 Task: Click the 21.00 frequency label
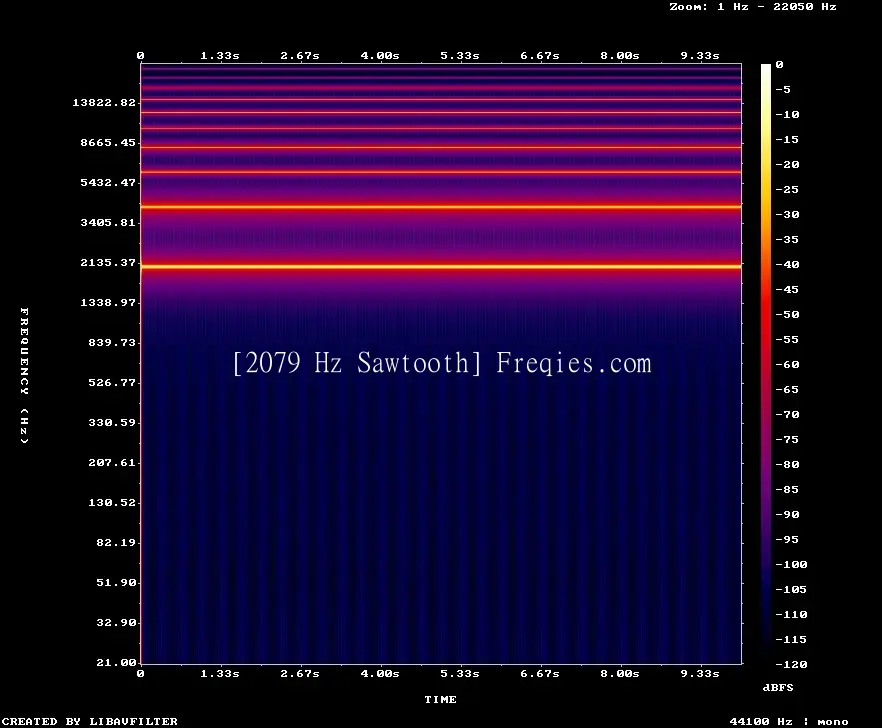pos(116,662)
